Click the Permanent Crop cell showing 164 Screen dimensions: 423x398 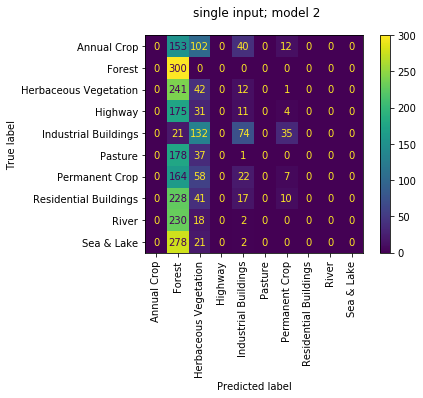point(178,177)
